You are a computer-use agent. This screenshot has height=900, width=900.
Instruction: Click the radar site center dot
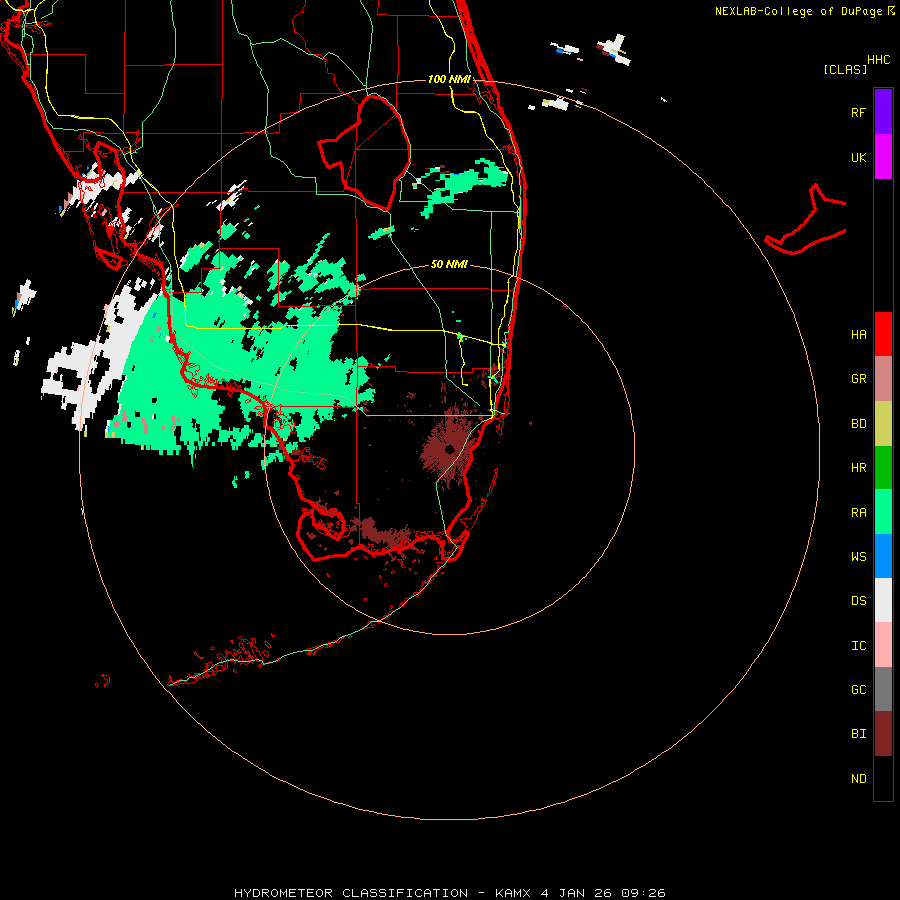[x=449, y=449]
